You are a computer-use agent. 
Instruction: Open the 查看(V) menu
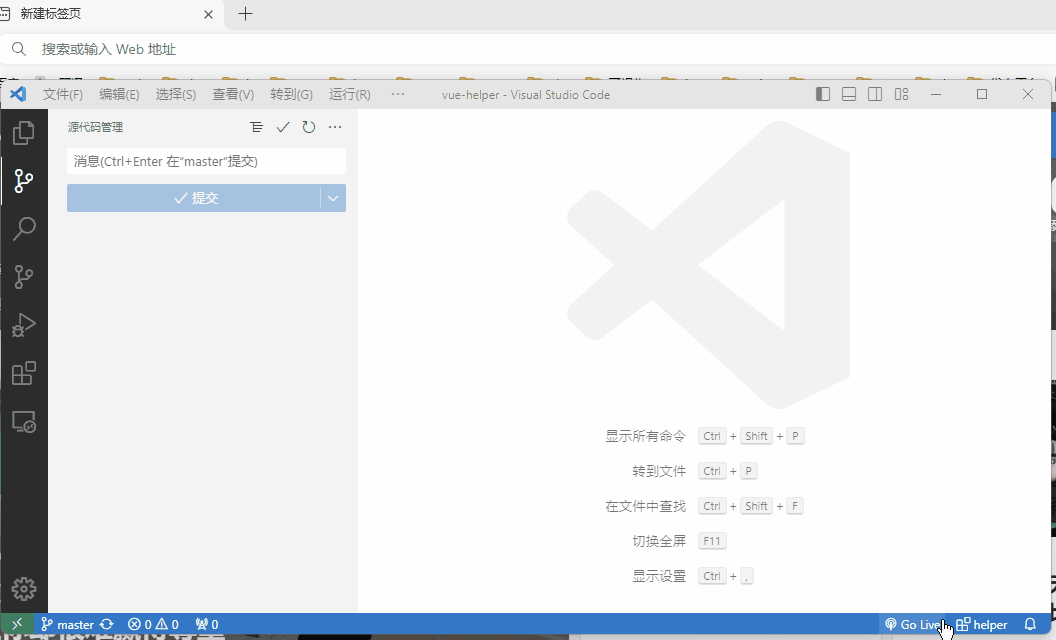(233, 94)
